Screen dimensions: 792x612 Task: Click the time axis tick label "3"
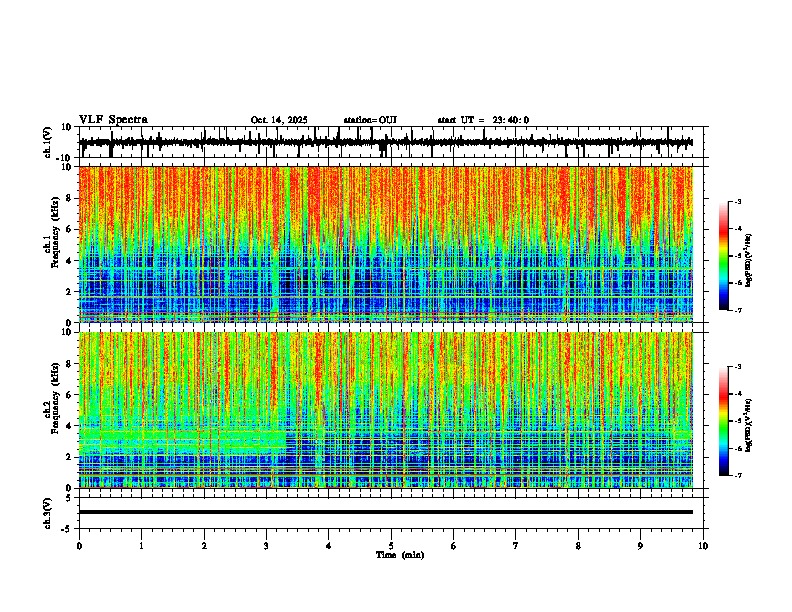click(x=266, y=546)
